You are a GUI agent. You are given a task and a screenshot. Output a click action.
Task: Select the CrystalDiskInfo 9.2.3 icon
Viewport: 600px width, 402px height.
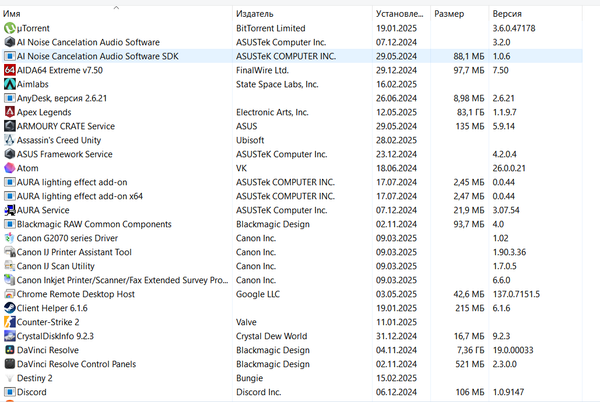point(10,336)
